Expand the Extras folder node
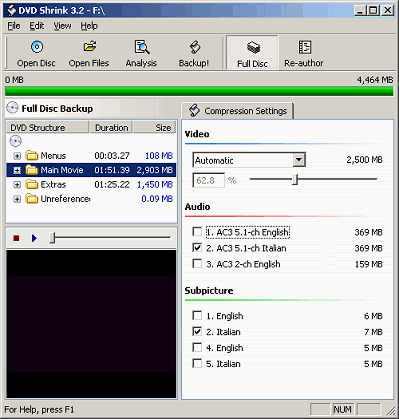 click(17, 184)
